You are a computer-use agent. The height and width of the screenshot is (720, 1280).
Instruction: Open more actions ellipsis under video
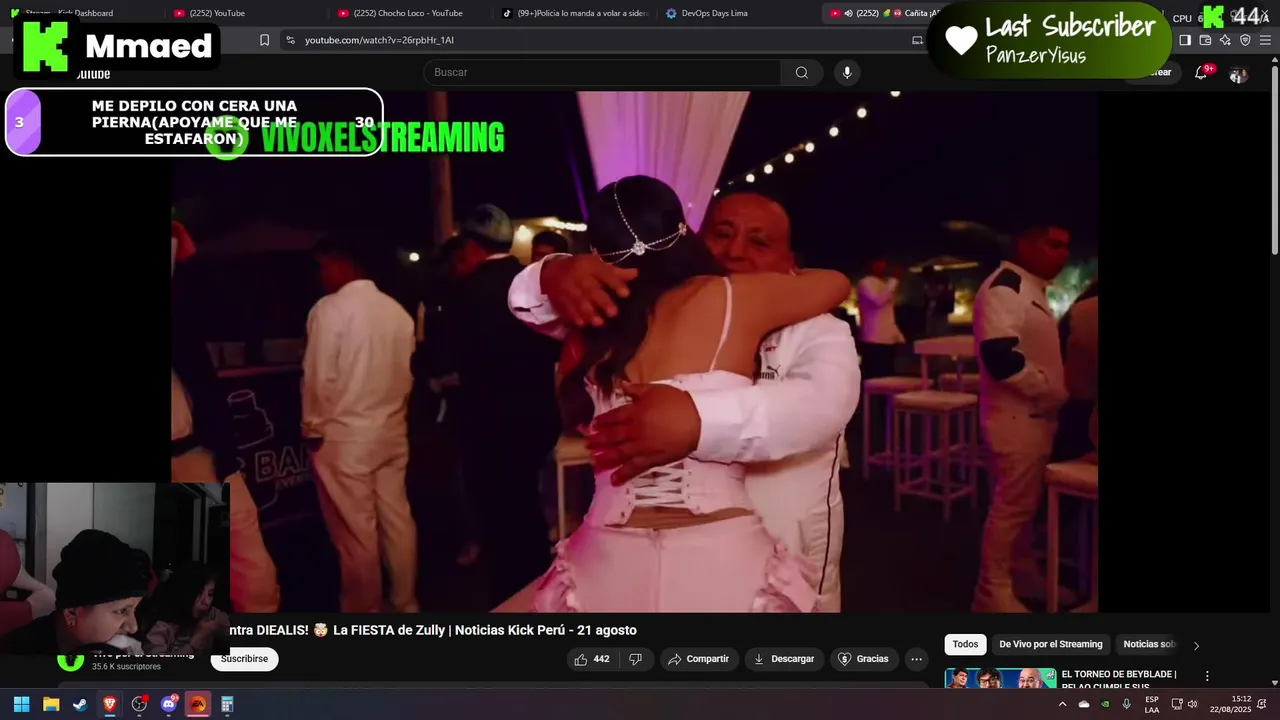pyautogui.click(x=916, y=659)
